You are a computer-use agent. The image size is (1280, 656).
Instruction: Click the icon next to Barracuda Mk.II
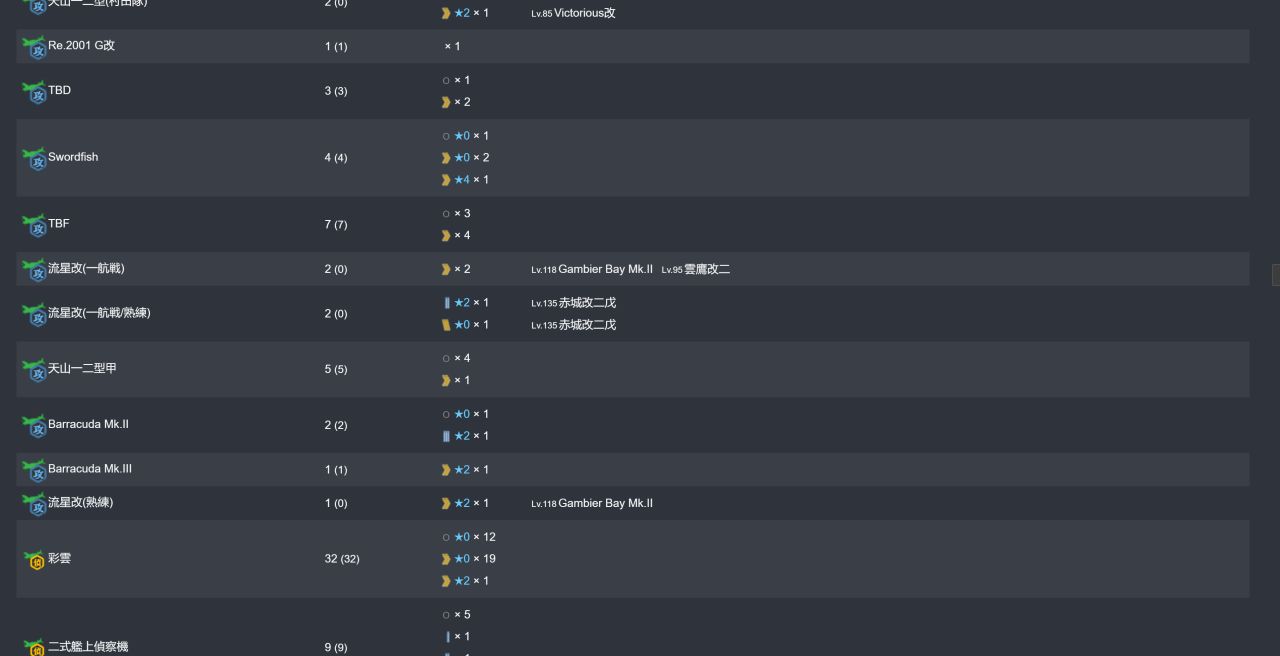35,425
